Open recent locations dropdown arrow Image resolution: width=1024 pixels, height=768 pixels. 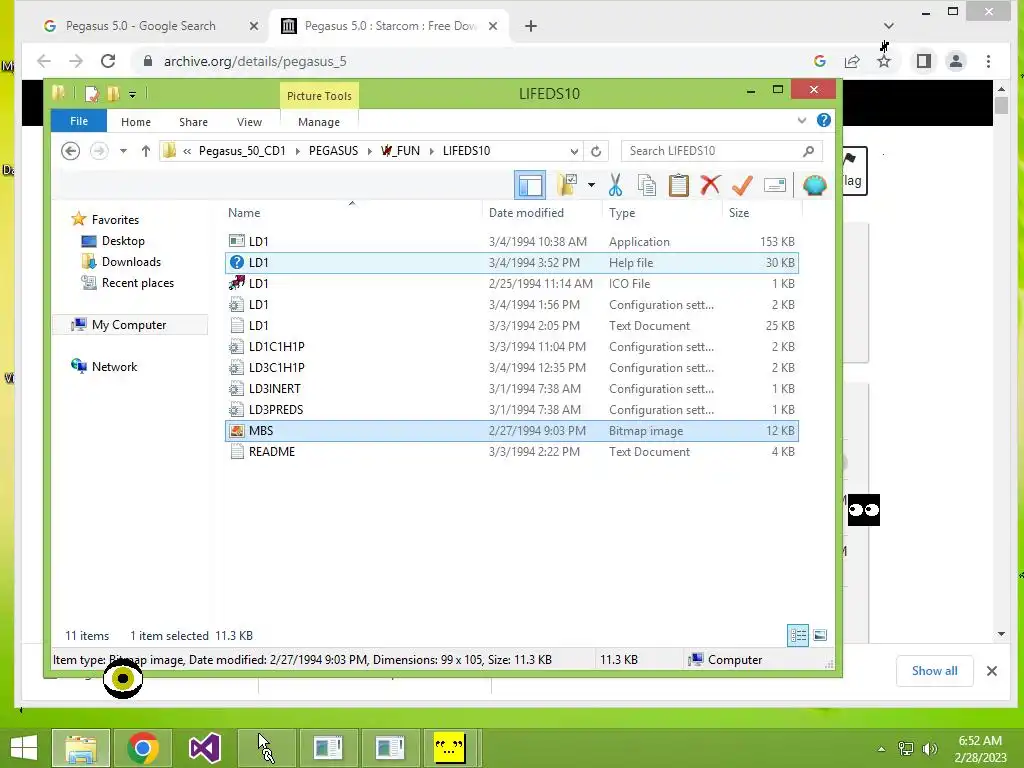pyautogui.click(x=123, y=152)
